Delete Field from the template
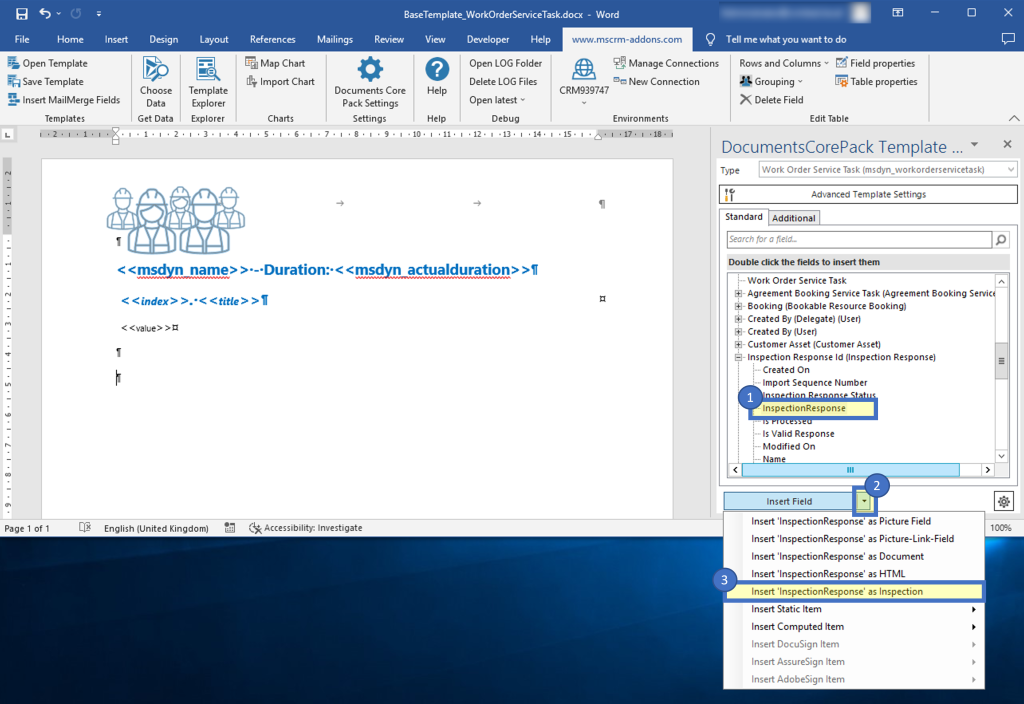 (771, 100)
